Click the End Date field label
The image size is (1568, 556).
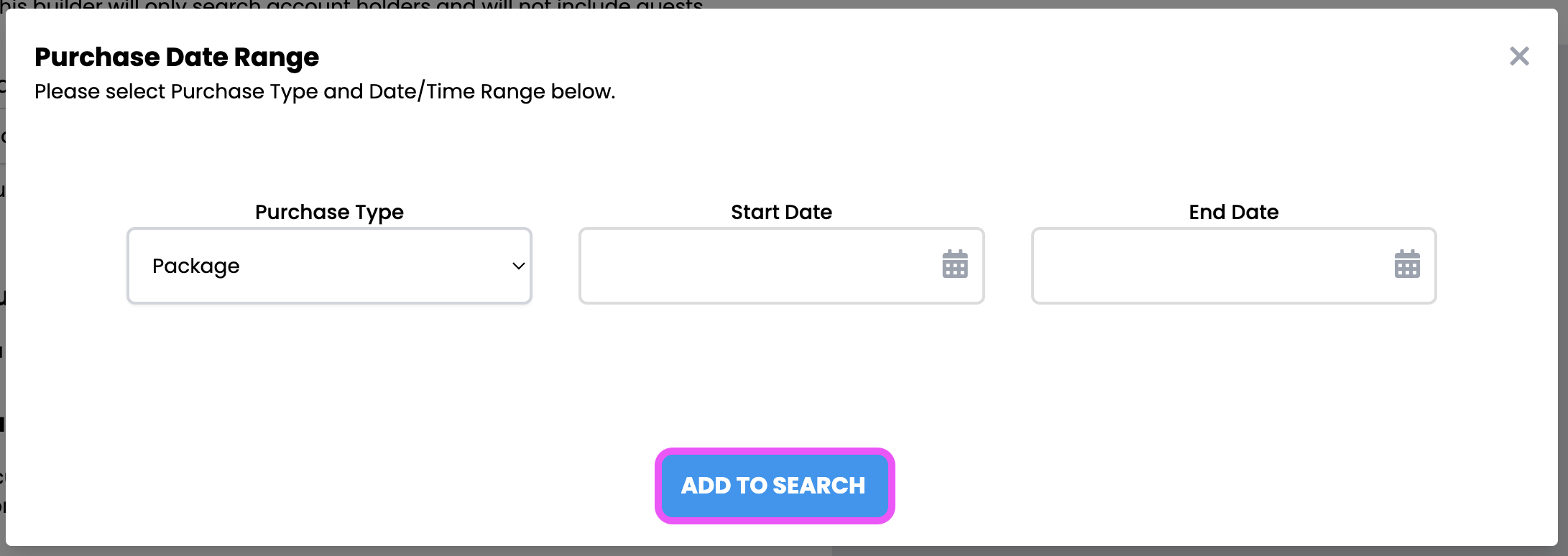pyautogui.click(x=1233, y=212)
